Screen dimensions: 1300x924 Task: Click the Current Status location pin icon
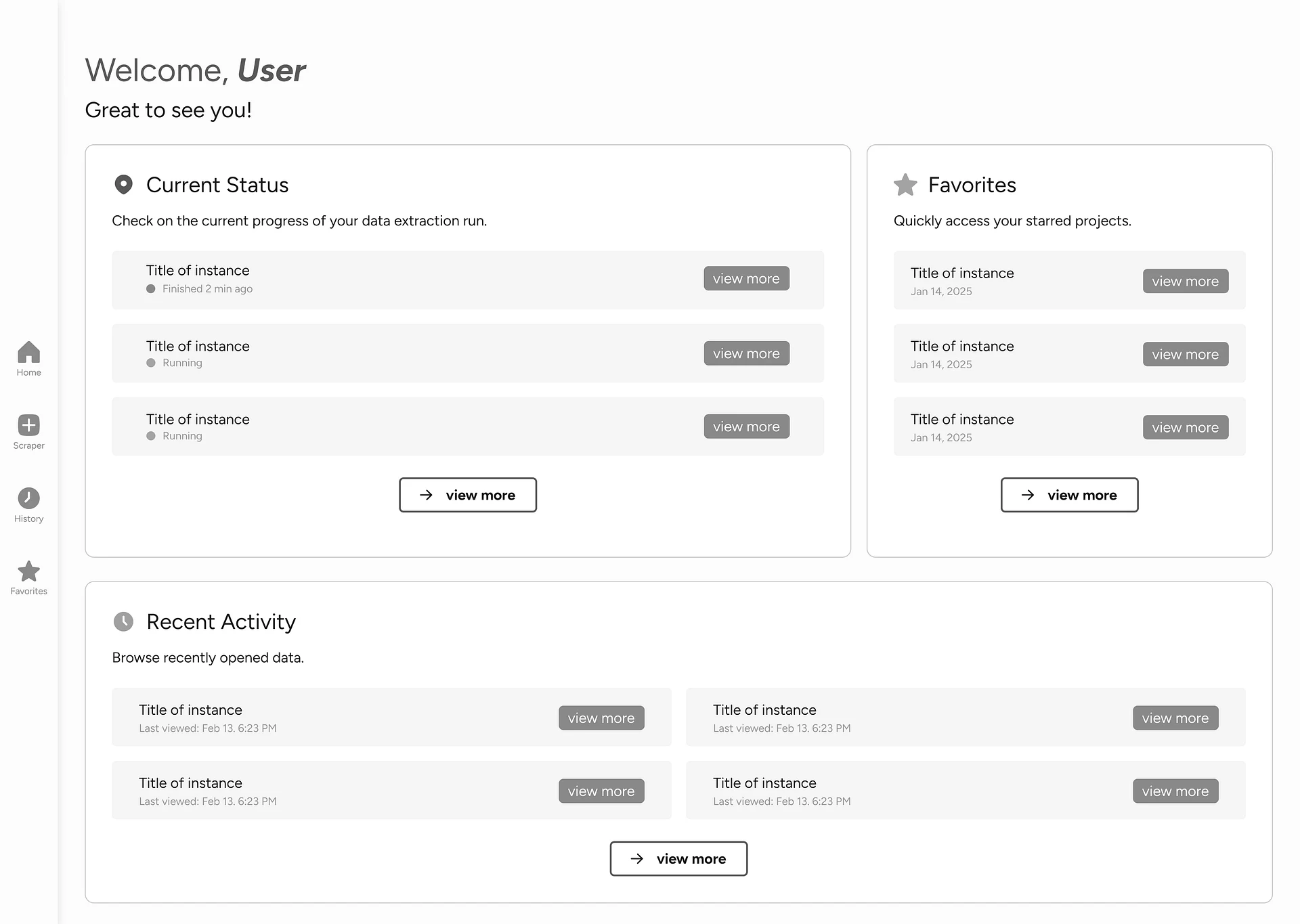point(123,185)
